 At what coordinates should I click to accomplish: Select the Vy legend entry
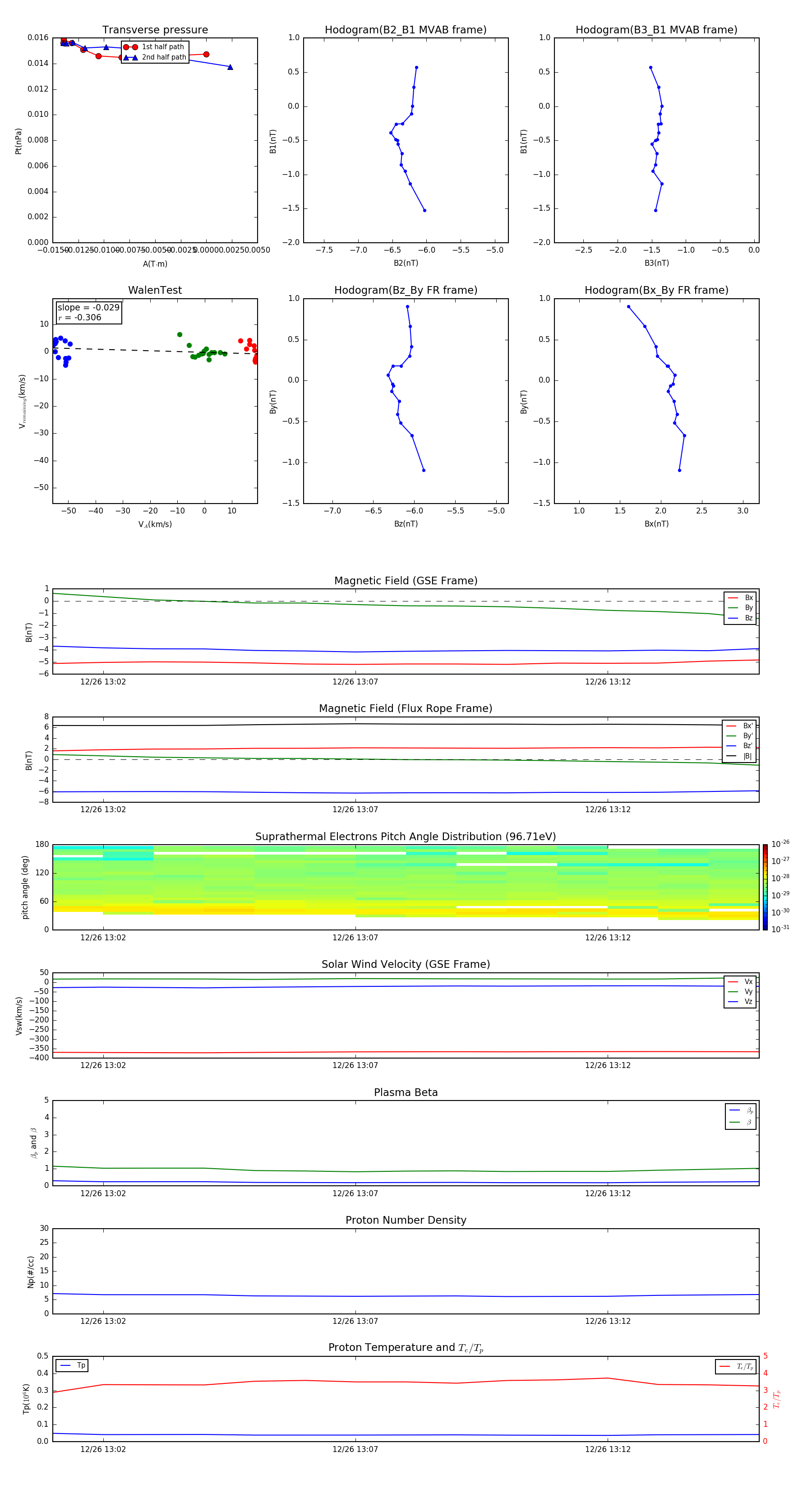pos(740,991)
